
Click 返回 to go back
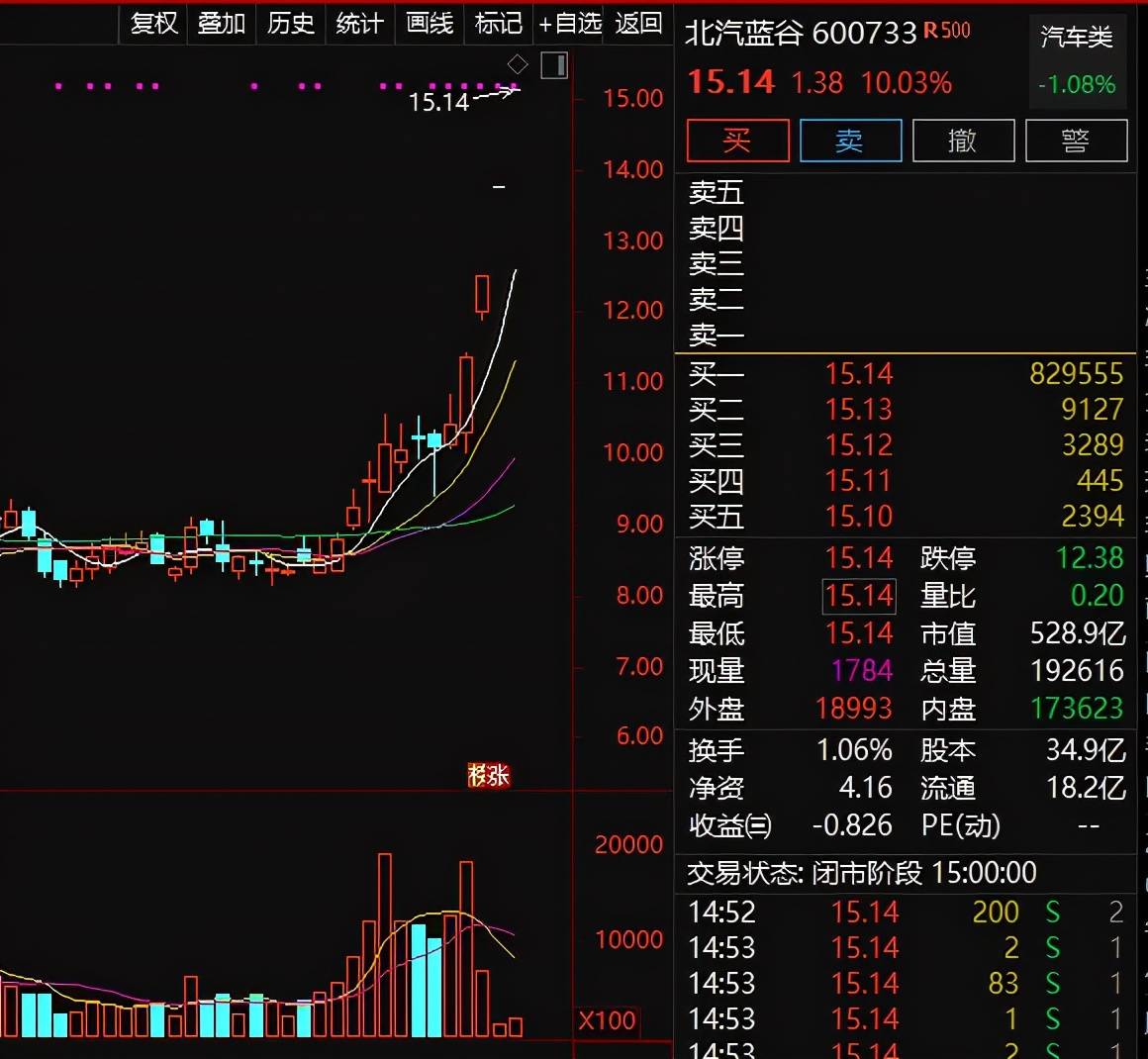pos(638,23)
